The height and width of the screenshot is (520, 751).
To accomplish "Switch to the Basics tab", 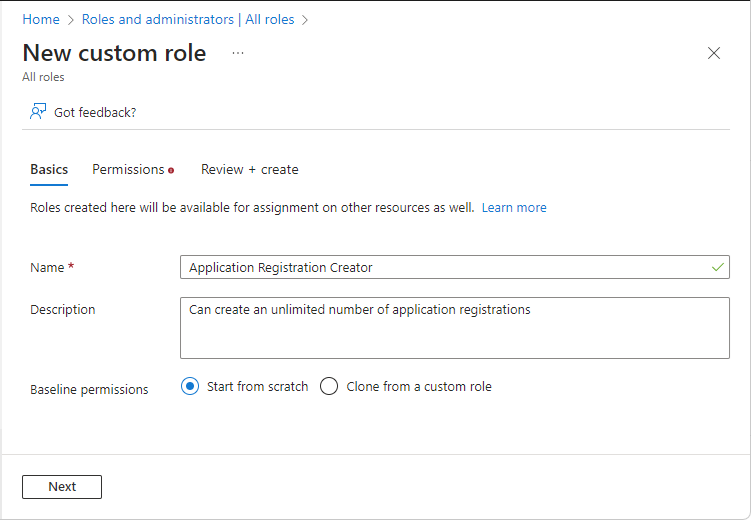I will [x=49, y=169].
